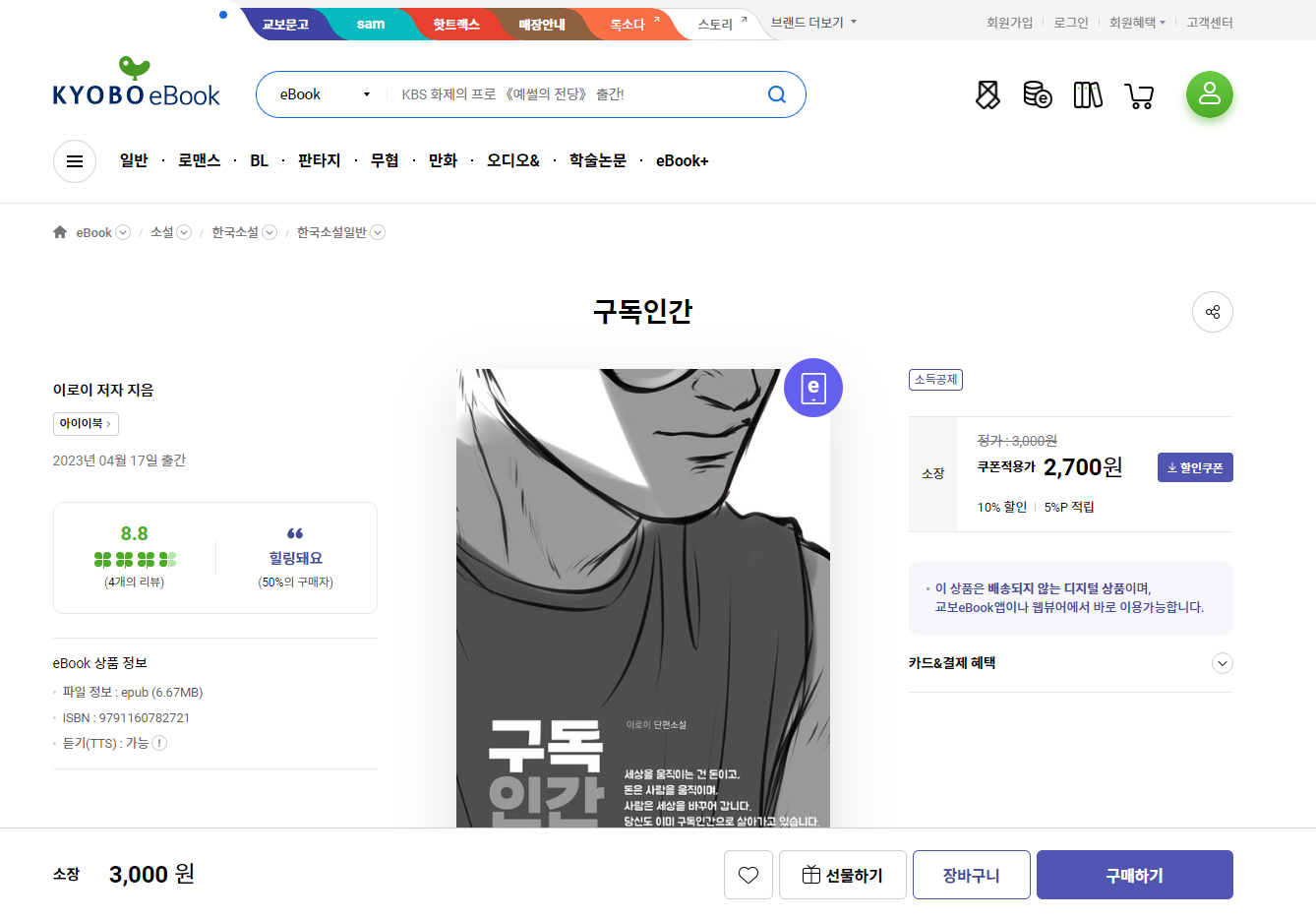Expand the 회원혜택 dropdown
1316x920 pixels.
1137,23
